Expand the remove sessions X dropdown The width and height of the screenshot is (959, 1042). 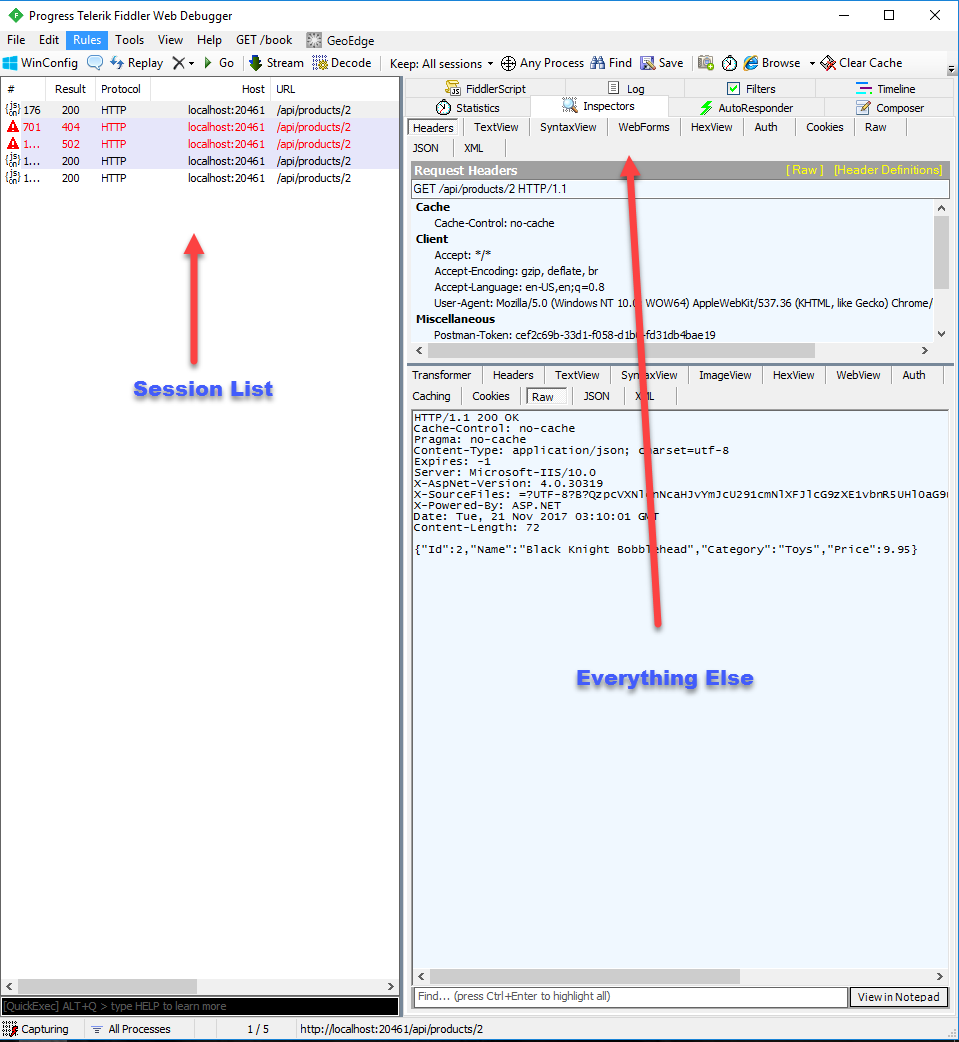point(189,62)
